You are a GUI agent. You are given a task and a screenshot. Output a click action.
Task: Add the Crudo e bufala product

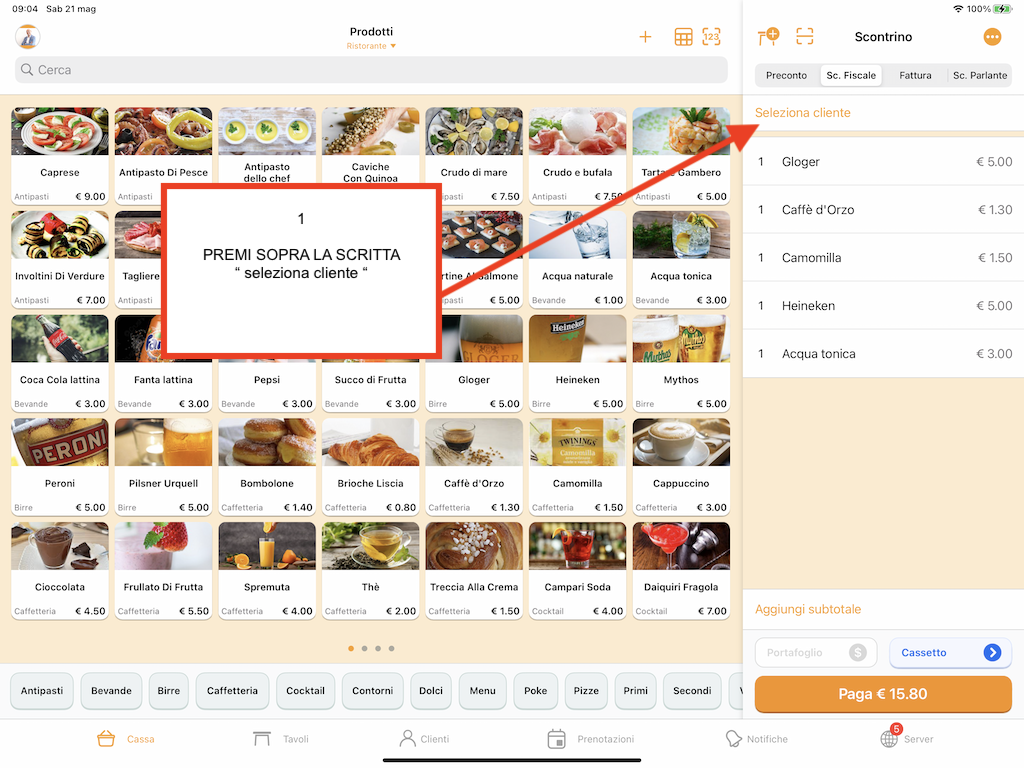click(x=577, y=155)
